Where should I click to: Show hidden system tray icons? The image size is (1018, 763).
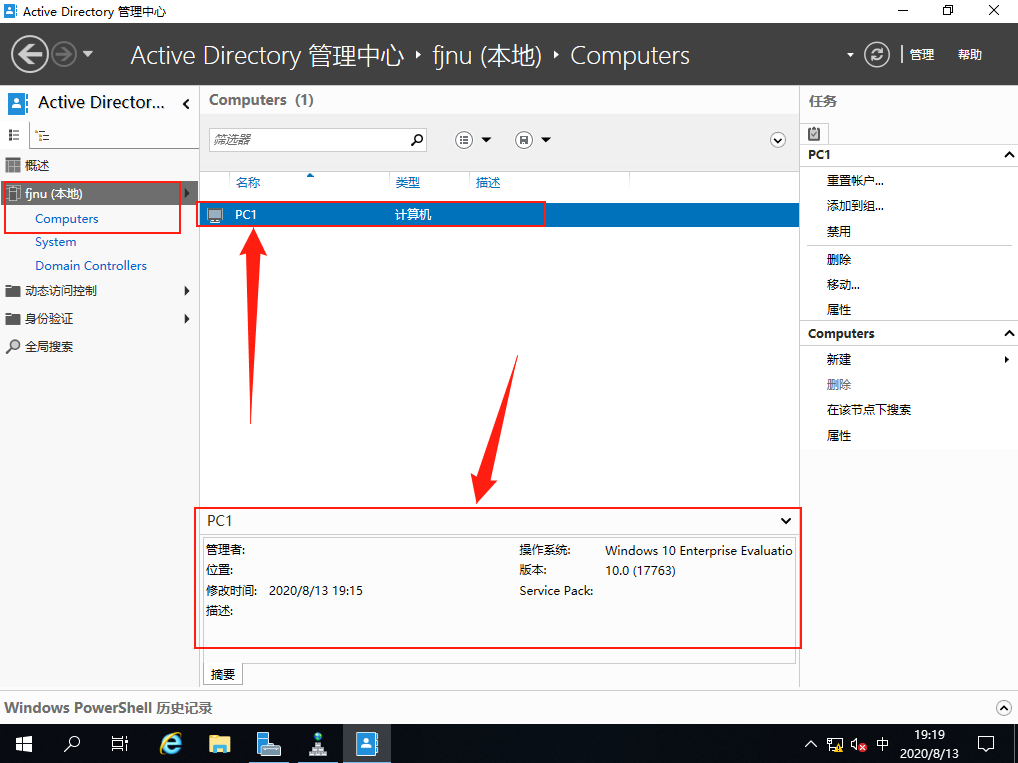tap(811, 744)
